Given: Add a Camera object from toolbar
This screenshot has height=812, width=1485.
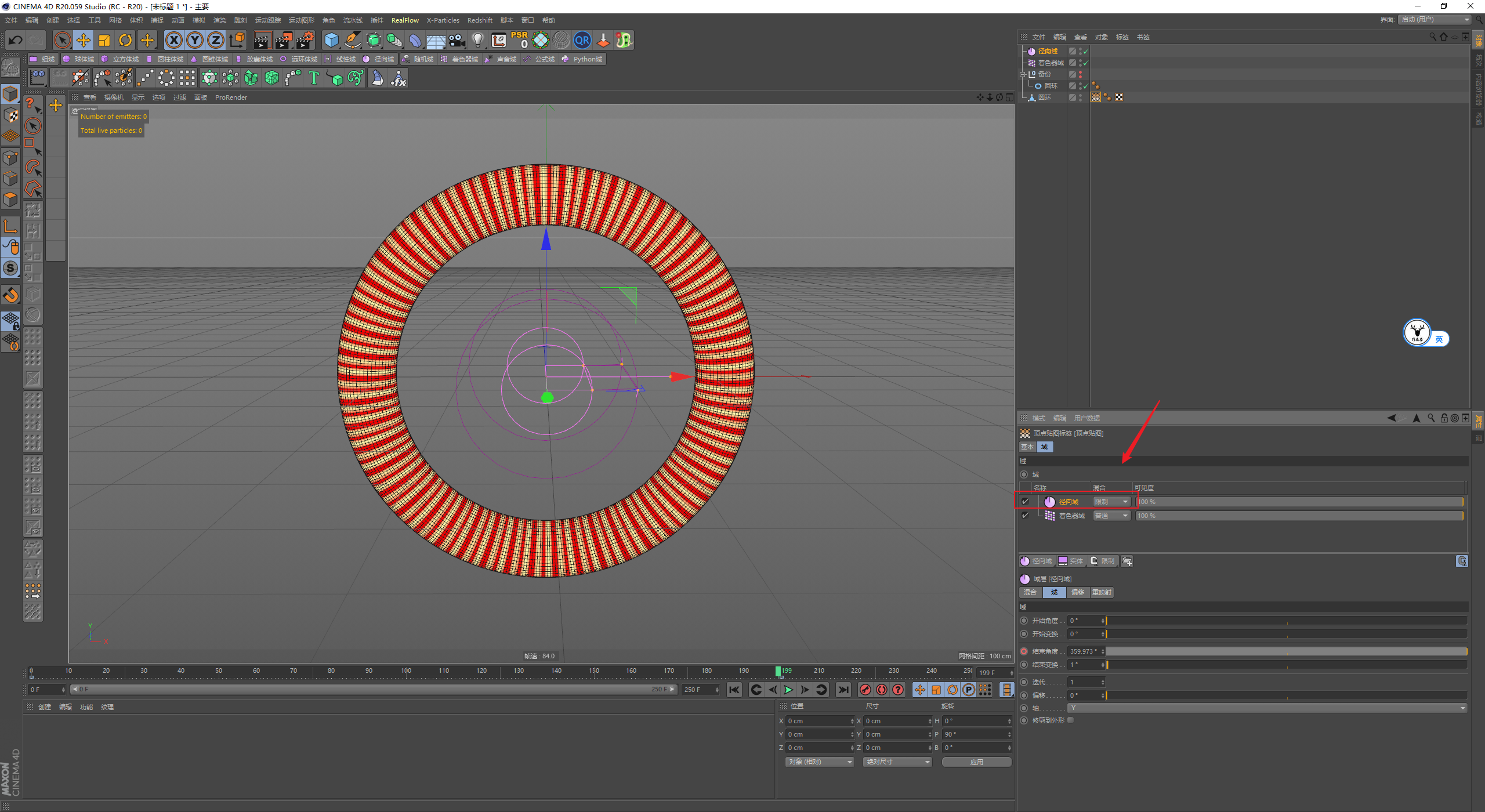Looking at the screenshot, I should tap(457, 40).
